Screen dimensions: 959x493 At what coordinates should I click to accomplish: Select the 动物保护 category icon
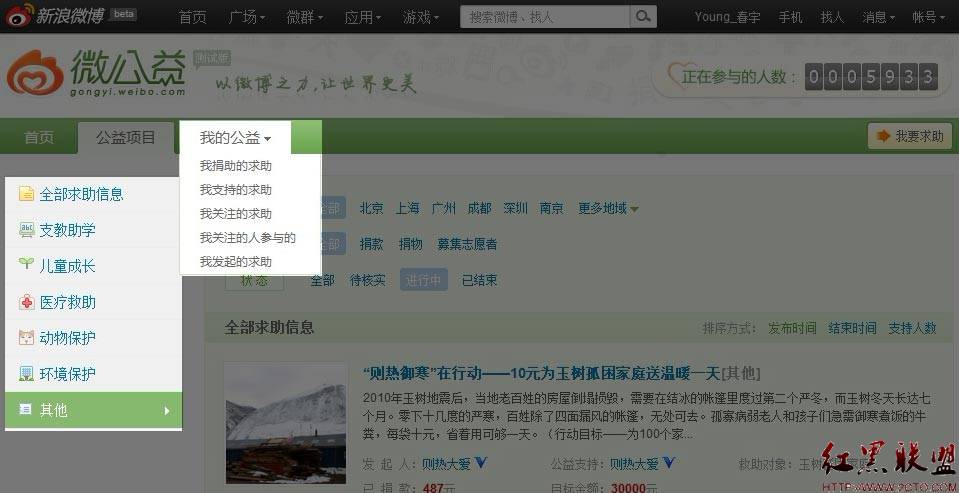[x=26, y=338]
